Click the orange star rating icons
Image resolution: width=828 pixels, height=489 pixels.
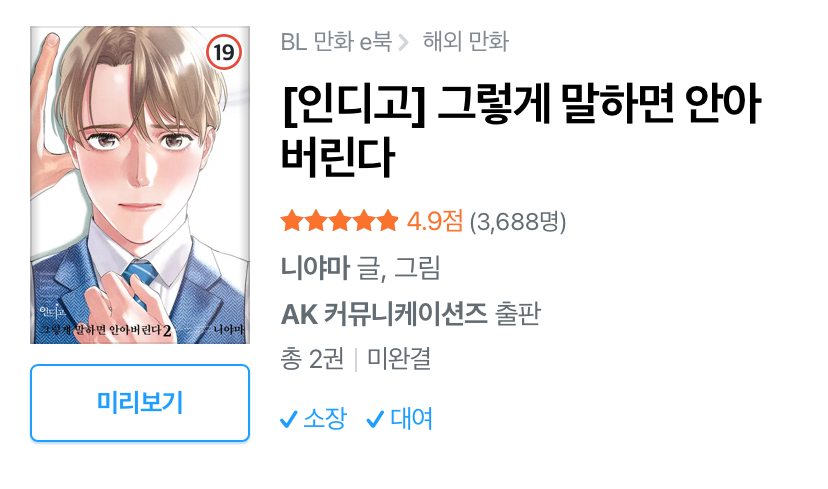tap(339, 221)
